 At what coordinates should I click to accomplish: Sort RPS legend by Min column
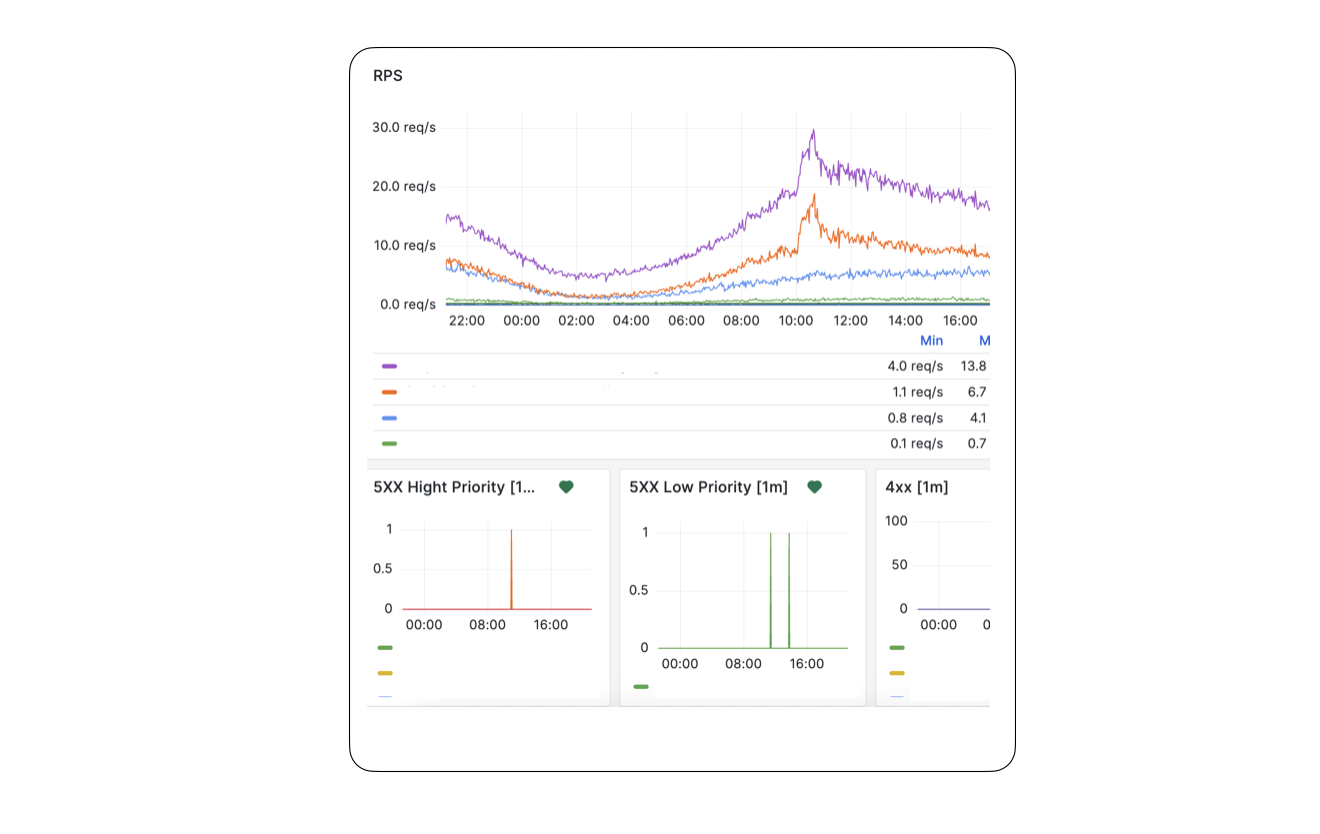point(931,341)
